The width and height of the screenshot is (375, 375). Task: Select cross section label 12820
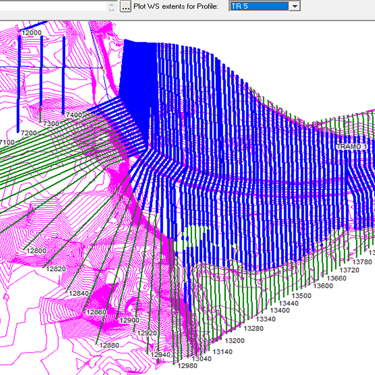(x=56, y=269)
